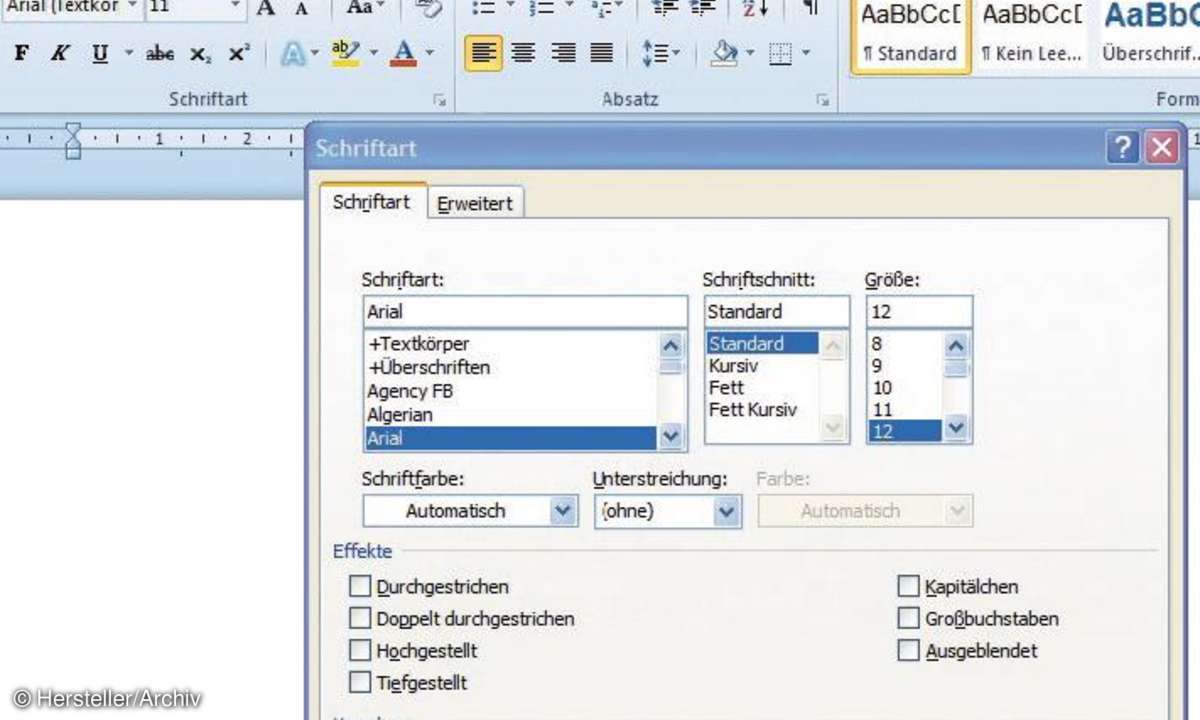Click the numbered list icon
1200x720 pixels.
pyautogui.click(x=540, y=8)
